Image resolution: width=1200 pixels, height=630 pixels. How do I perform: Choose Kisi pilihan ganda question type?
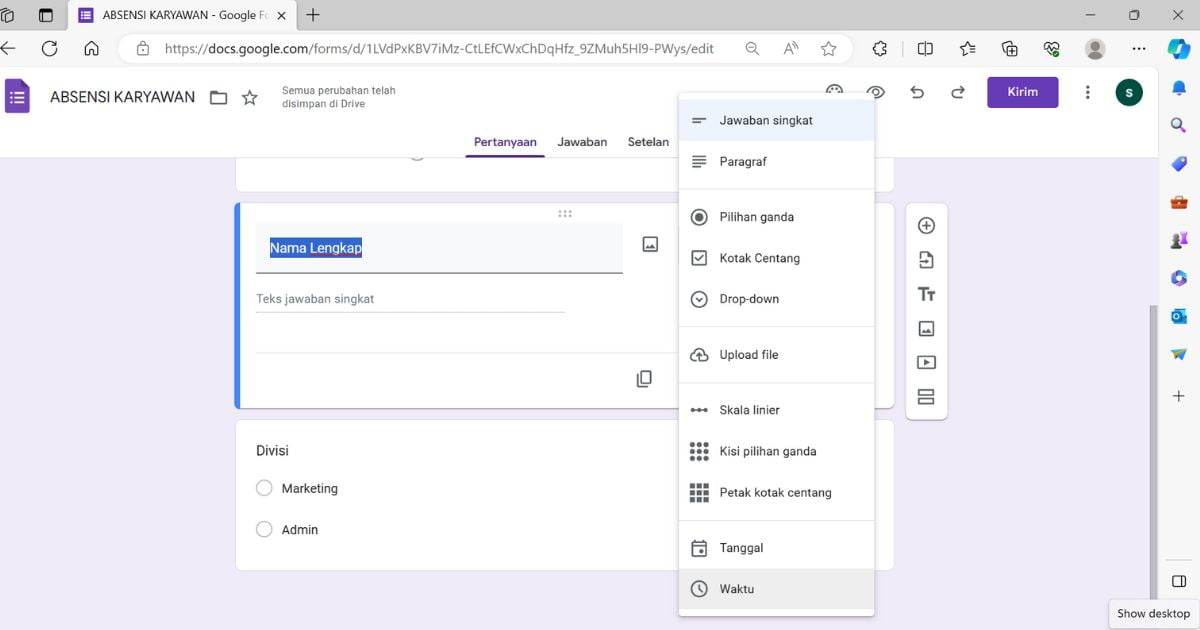pyautogui.click(x=776, y=451)
